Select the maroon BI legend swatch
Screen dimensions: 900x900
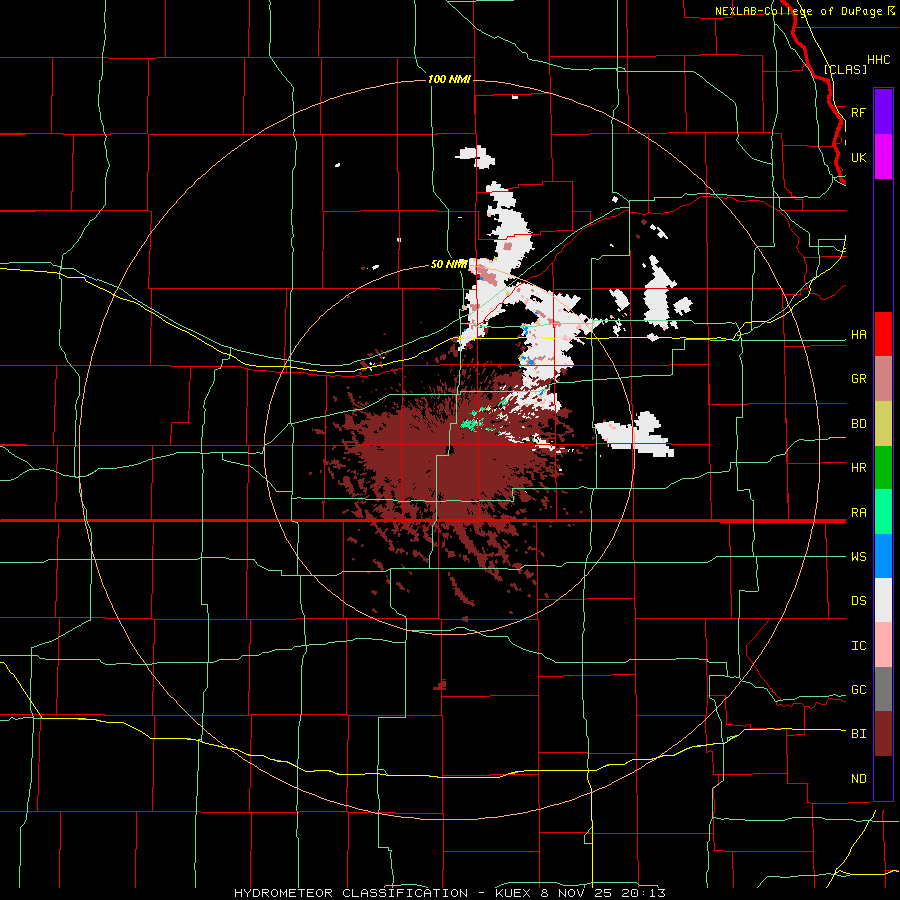pyautogui.click(x=883, y=734)
